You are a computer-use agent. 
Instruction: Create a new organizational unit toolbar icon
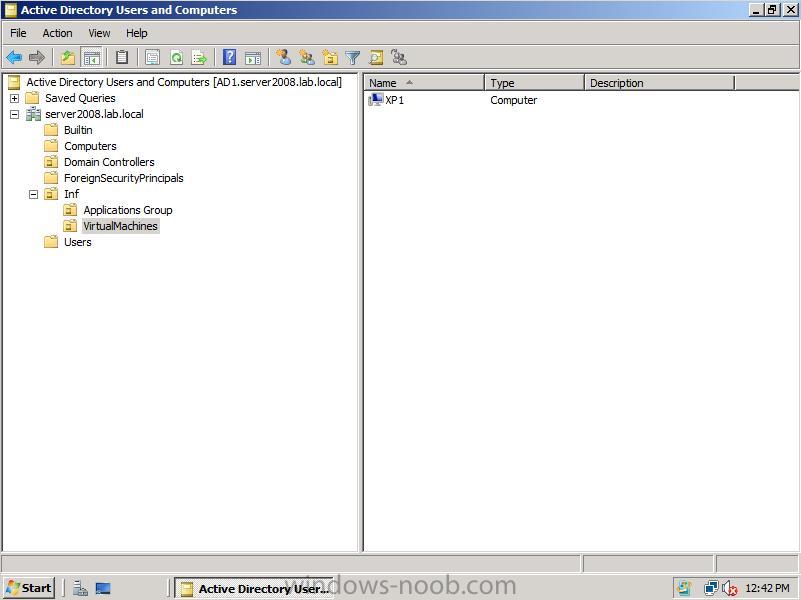(330, 57)
